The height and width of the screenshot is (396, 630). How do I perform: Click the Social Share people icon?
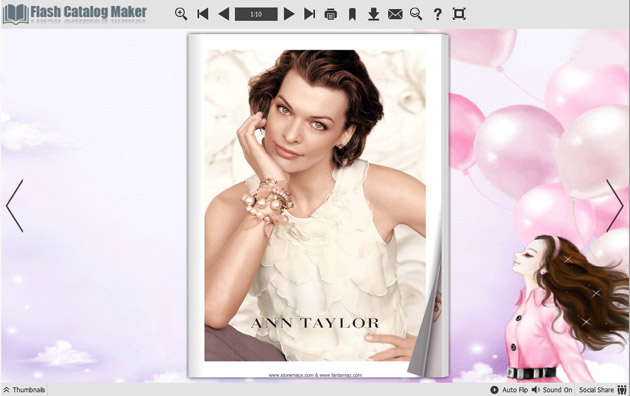tap(622, 390)
